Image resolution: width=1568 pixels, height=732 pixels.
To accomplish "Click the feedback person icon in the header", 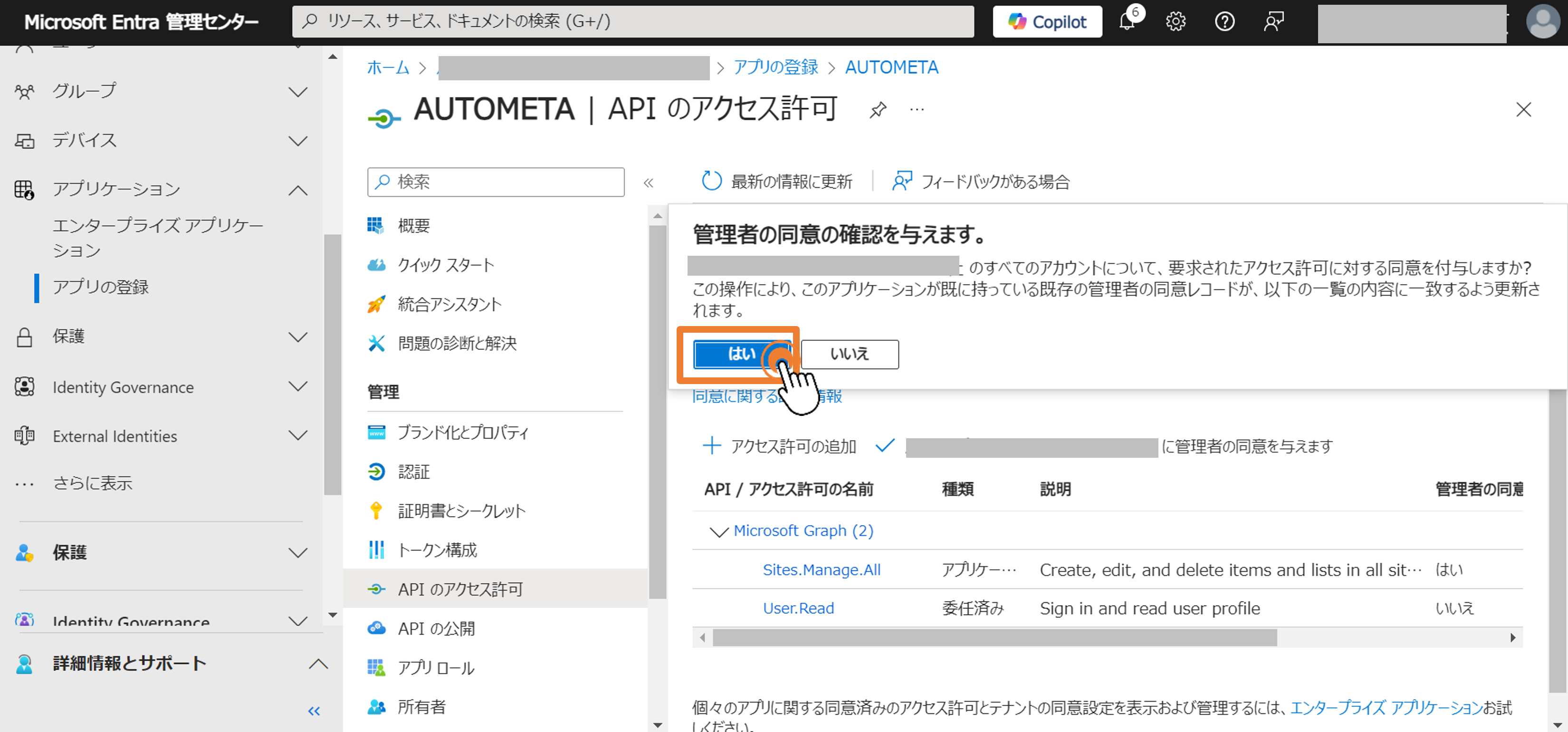I will tap(1273, 22).
